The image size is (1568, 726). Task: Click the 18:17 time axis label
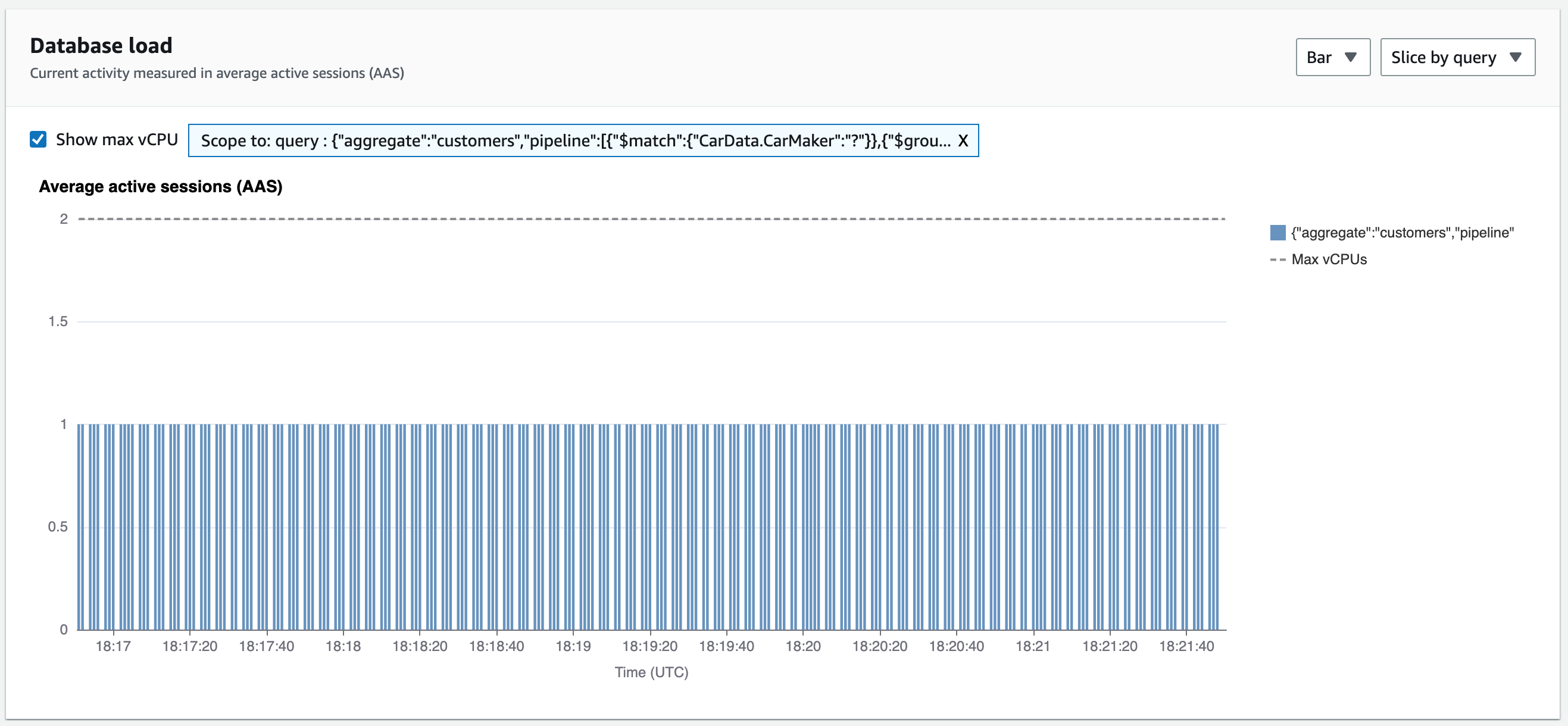click(113, 646)
